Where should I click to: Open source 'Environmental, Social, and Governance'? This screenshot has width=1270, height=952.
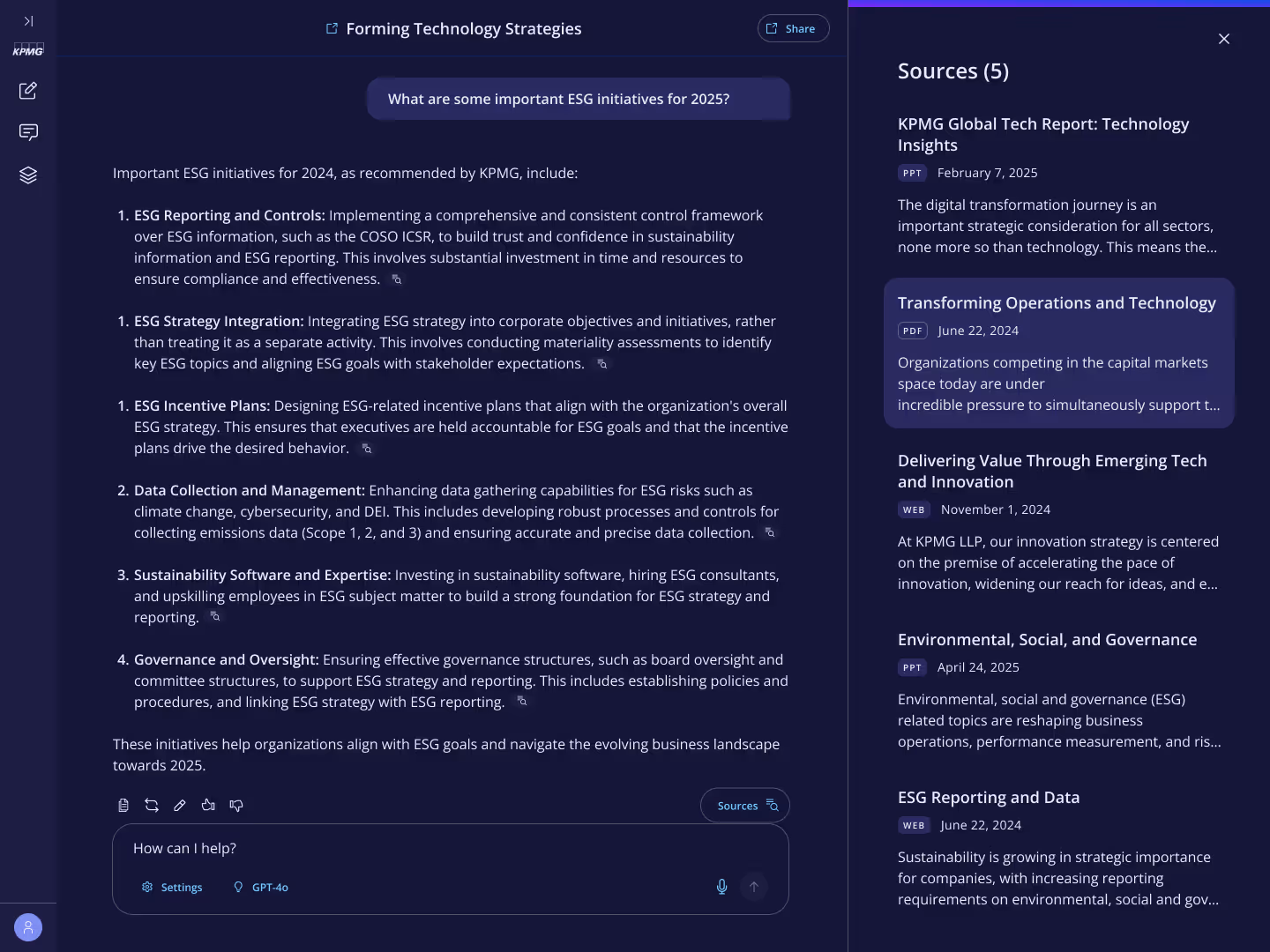tap(1058, 690)
